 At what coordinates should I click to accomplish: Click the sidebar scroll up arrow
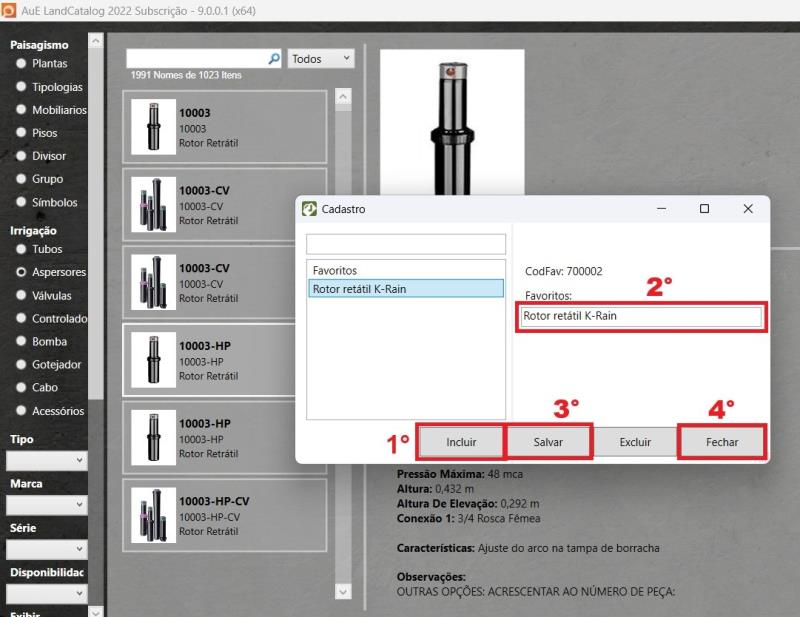click(x=95, y=40)
